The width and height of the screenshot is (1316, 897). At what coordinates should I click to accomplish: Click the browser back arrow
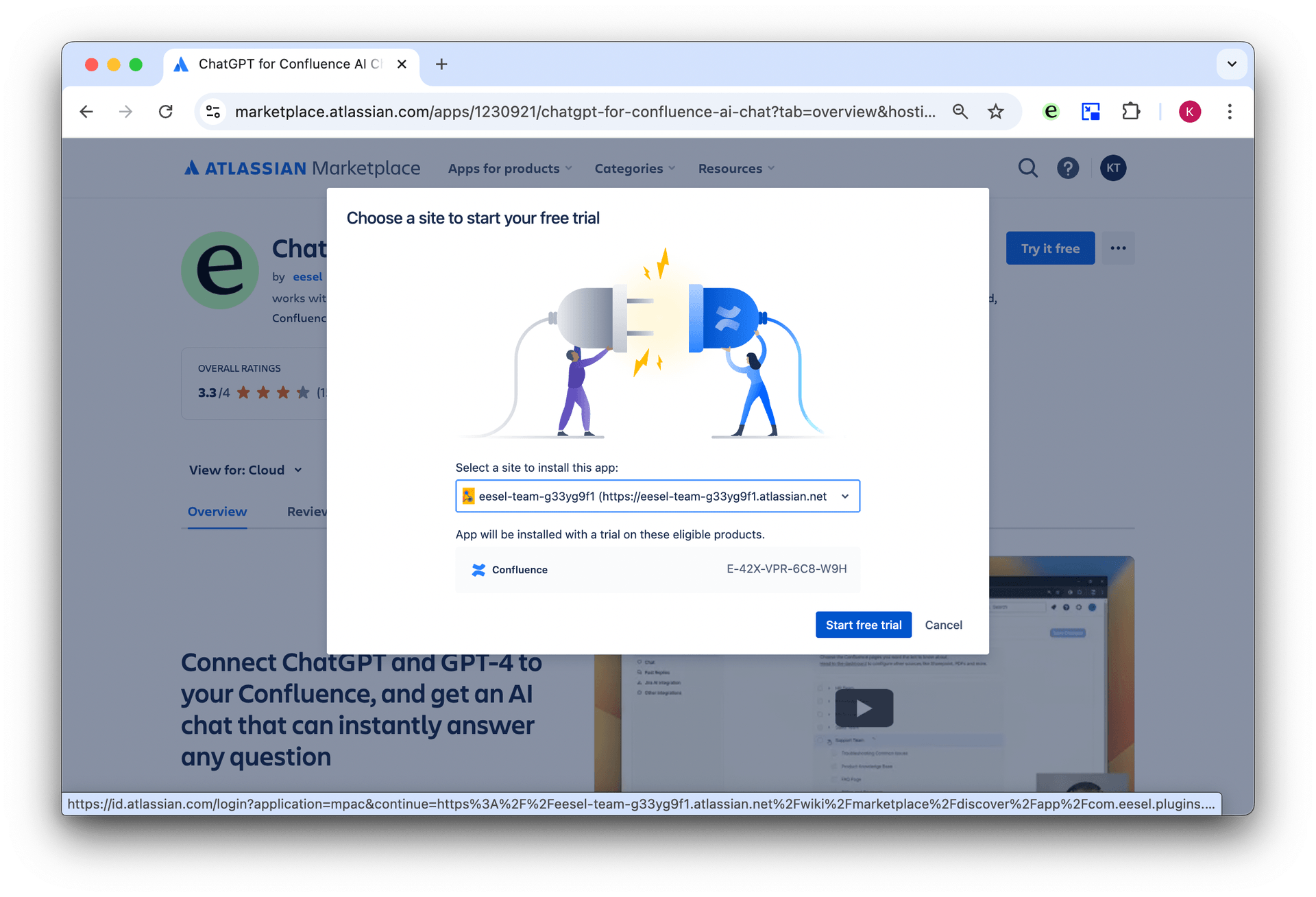86,112
